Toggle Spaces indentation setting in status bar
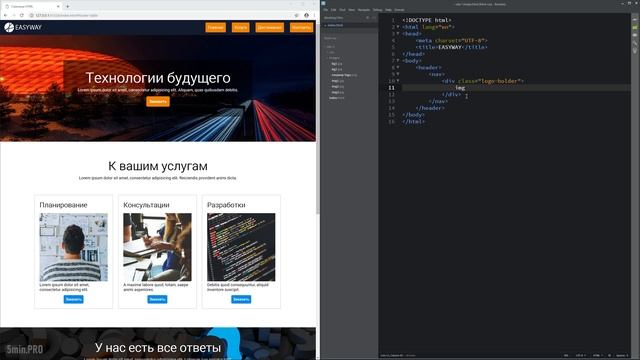Viewport: 640px width, 360px height. pyautogui.click(x=622, y=356)
